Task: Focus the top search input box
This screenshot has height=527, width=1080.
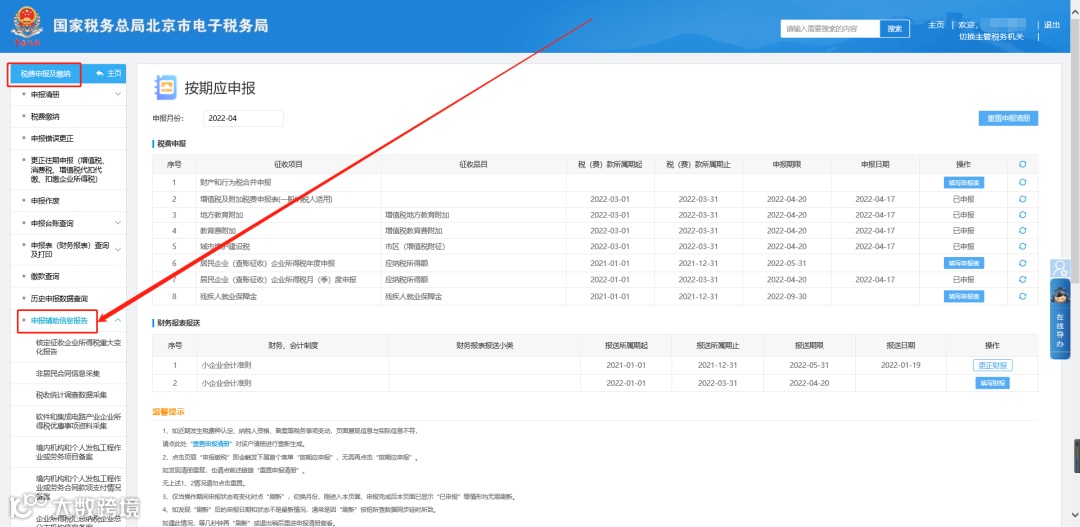Action: tap(831, 28)
